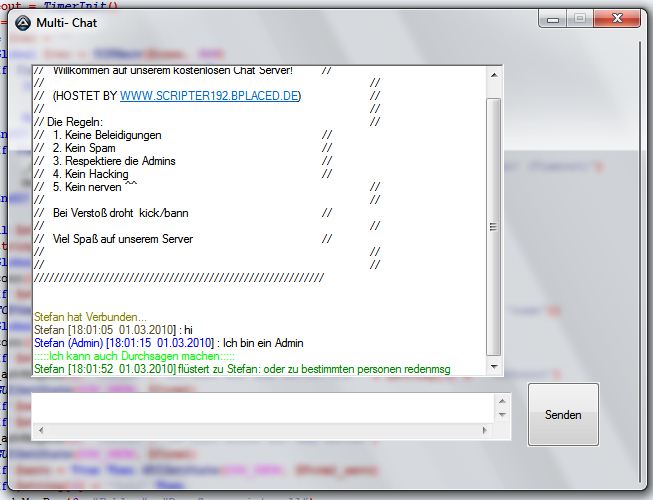The image size is (653, 500).
Task: Click into the message input field
Action: [x=260, y=408]
